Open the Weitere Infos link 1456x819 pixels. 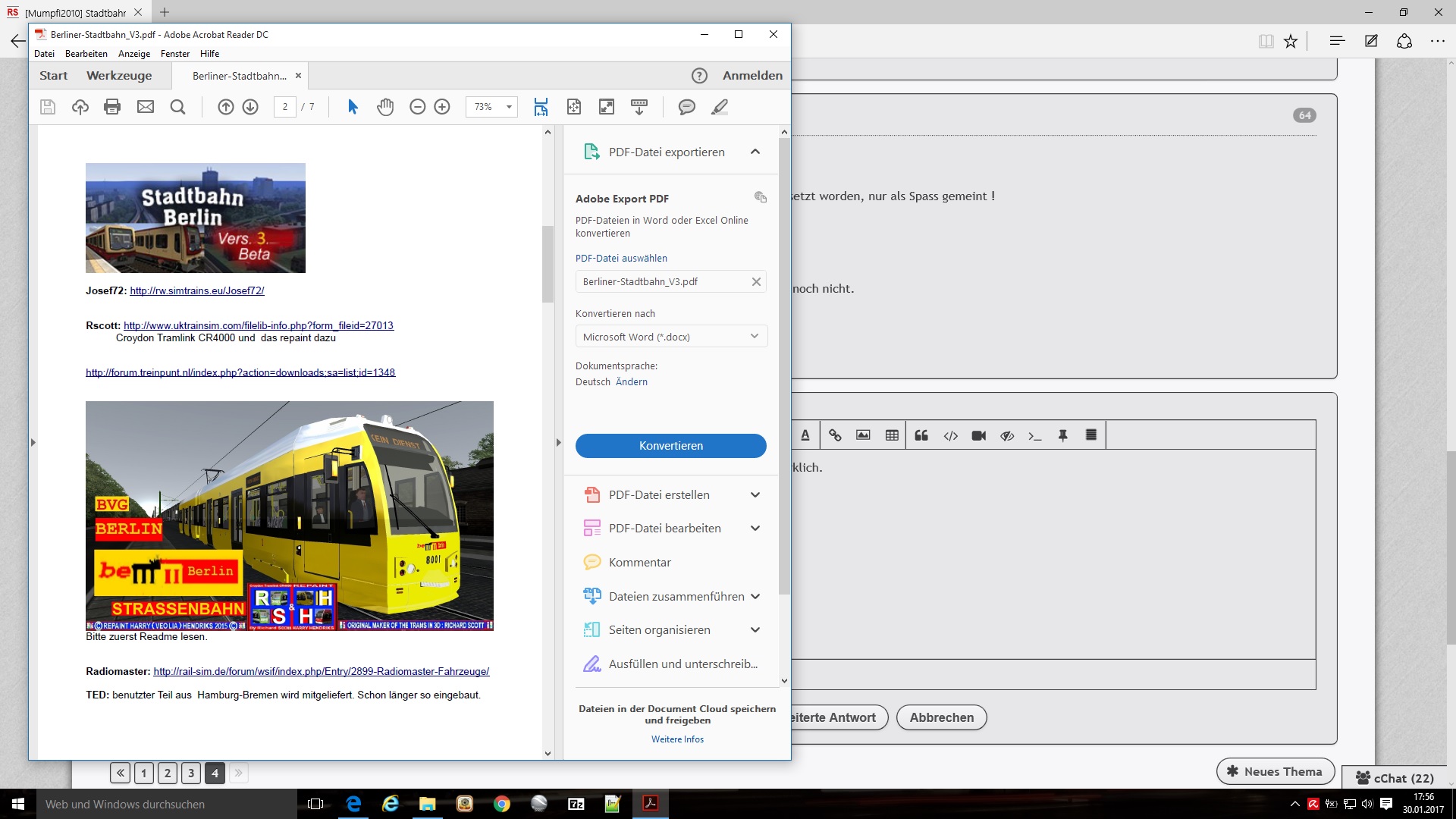click(x=677, y=739)
